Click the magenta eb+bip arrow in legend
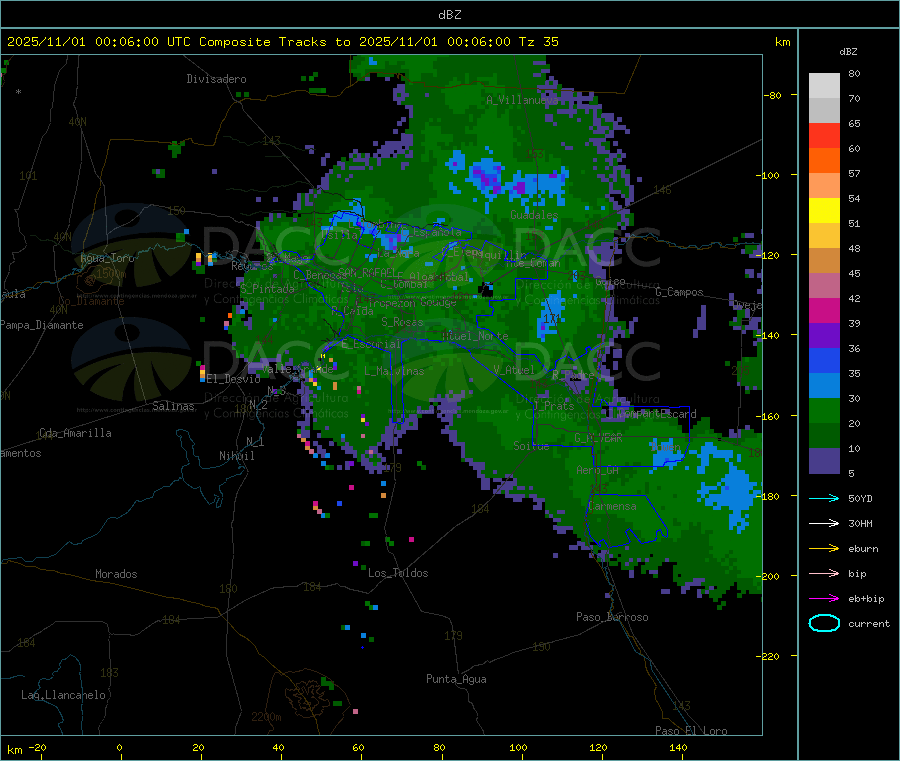900x761 pixels. (x=824, y=599)
